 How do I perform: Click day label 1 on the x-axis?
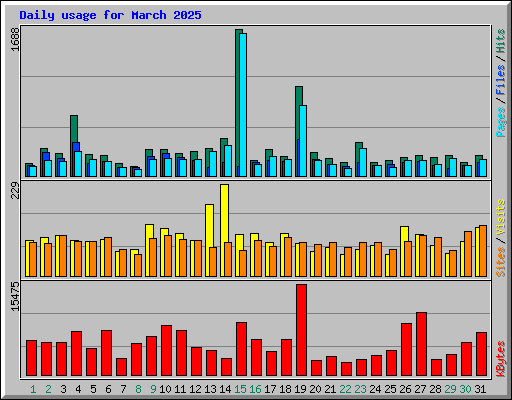click(x=33, y=389)
